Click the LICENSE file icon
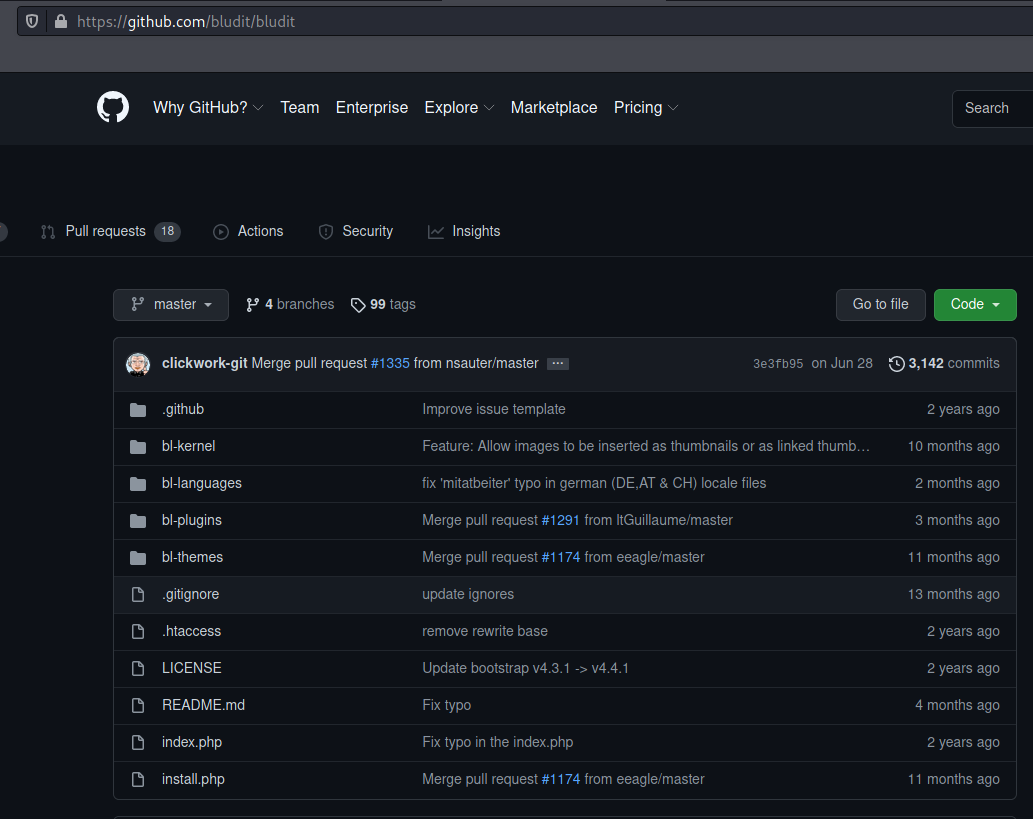The image size is (1033, 819). pos(138,668)
